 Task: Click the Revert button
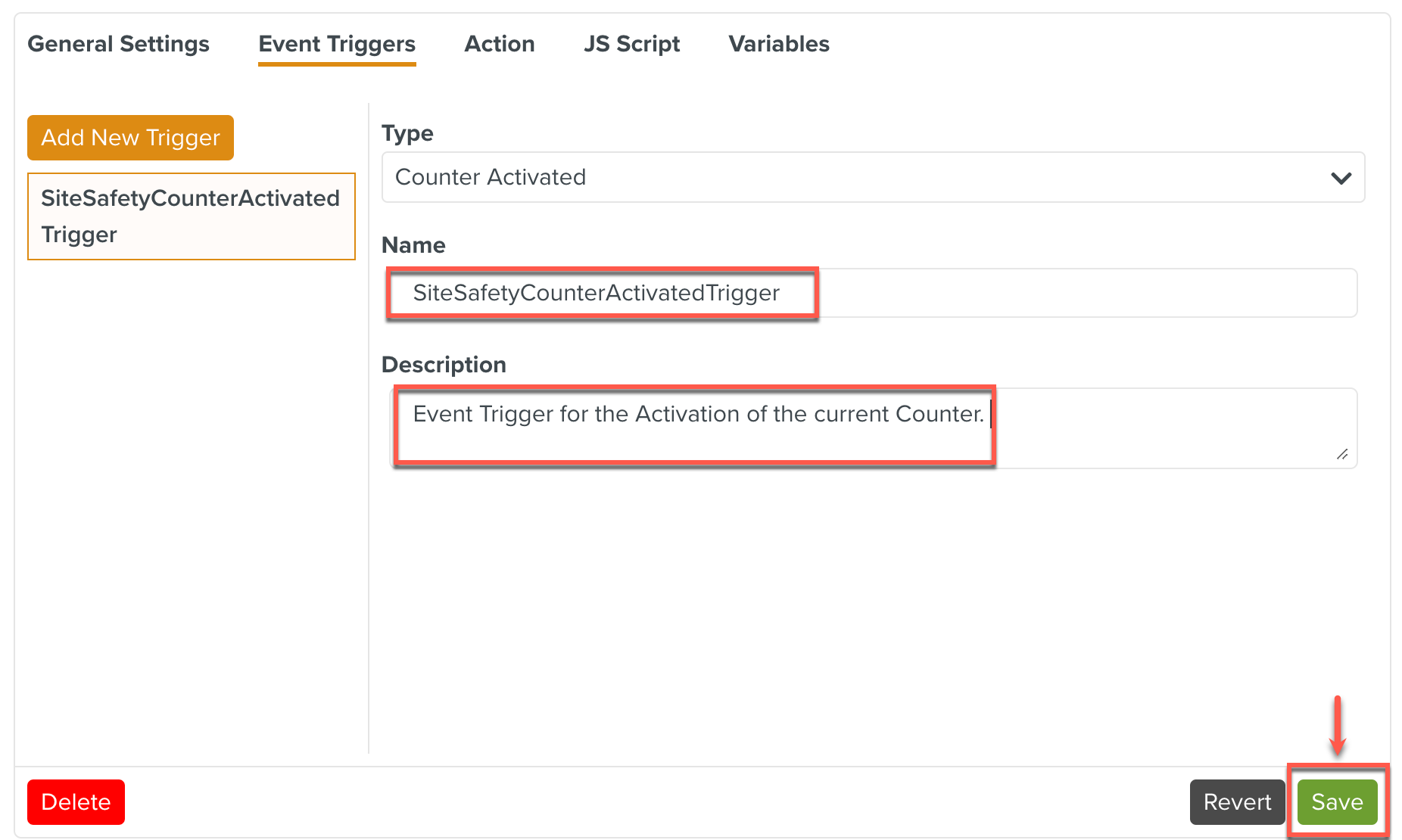pyautogui.click(x=1237, y=802)
